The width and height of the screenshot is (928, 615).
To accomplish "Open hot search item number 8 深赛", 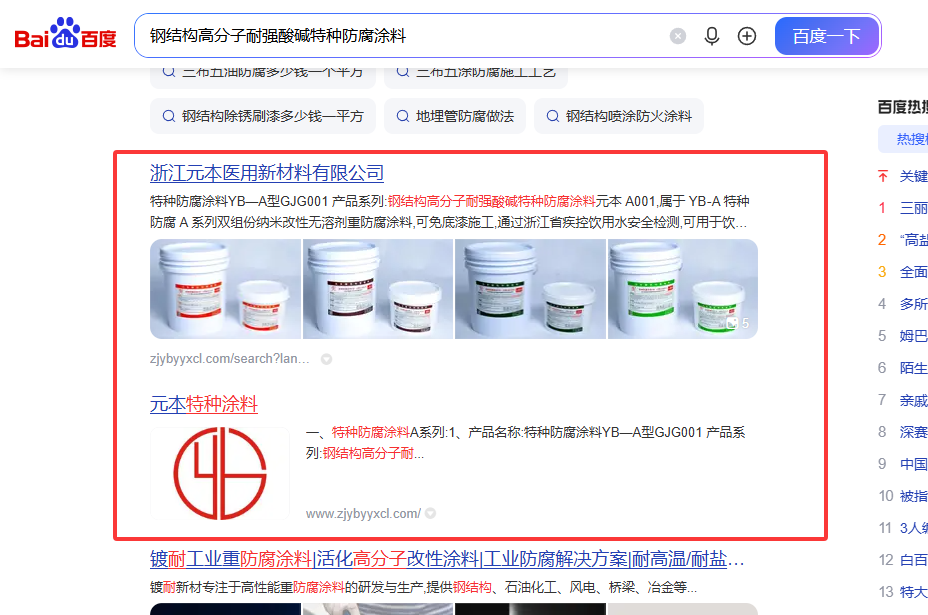I will click(913, 432).
